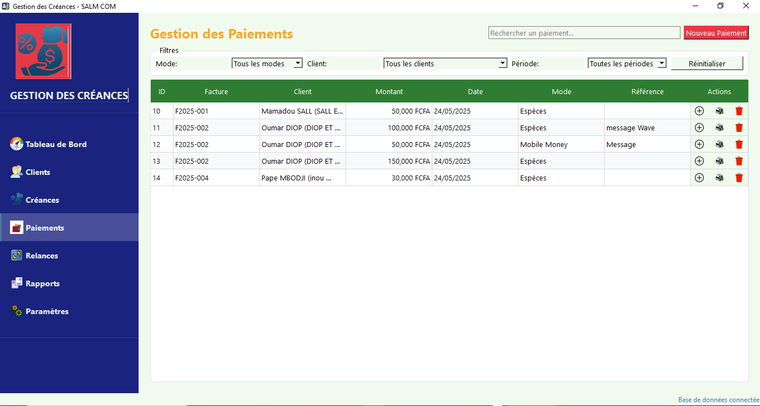Screen dimensions: 760x406
Task: Select the Pape MBODJI client cell
Action: (x=302, y=178)
